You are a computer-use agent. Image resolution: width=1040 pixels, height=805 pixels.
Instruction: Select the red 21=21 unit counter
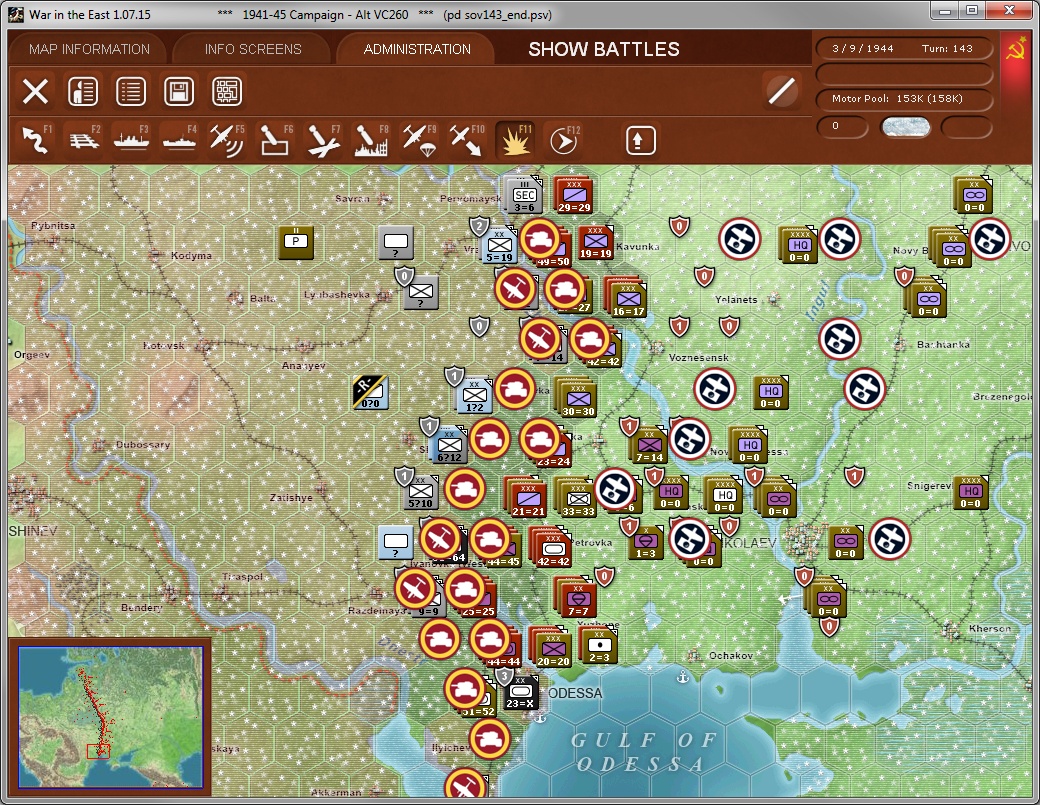tap(528, 499)
